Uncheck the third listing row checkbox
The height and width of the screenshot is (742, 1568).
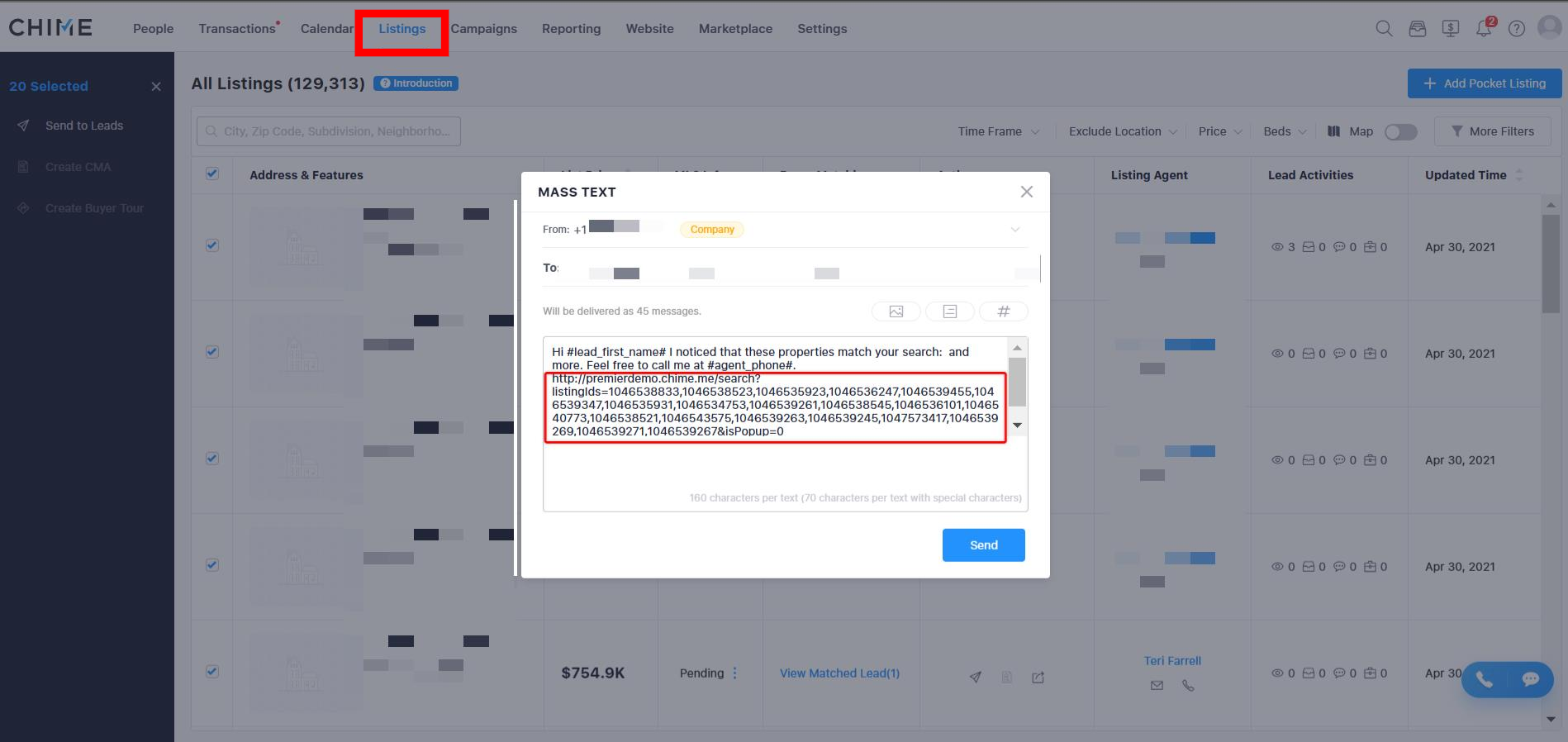click(212, 459)
